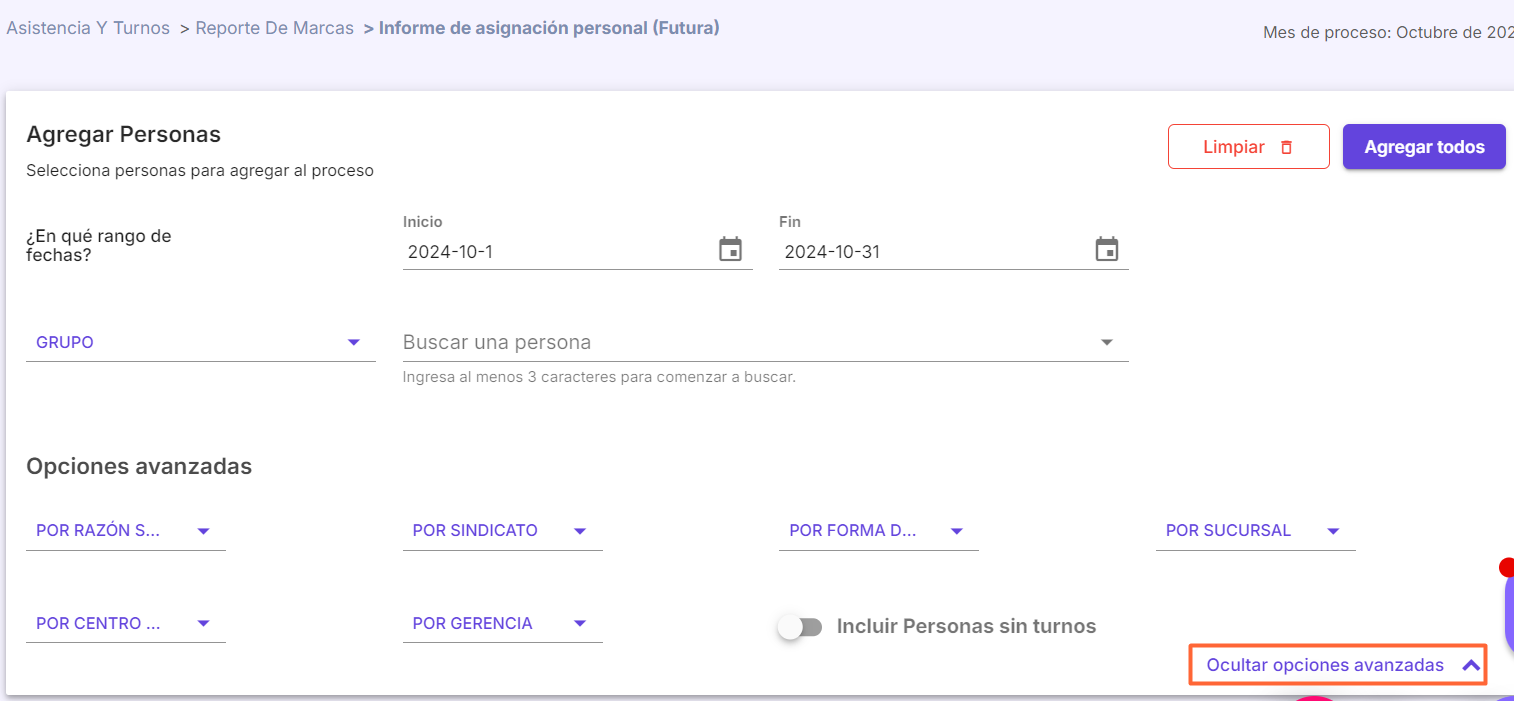Open the Inicio date calendar icon
1514x701 pixels.
(x=731, y=250)
